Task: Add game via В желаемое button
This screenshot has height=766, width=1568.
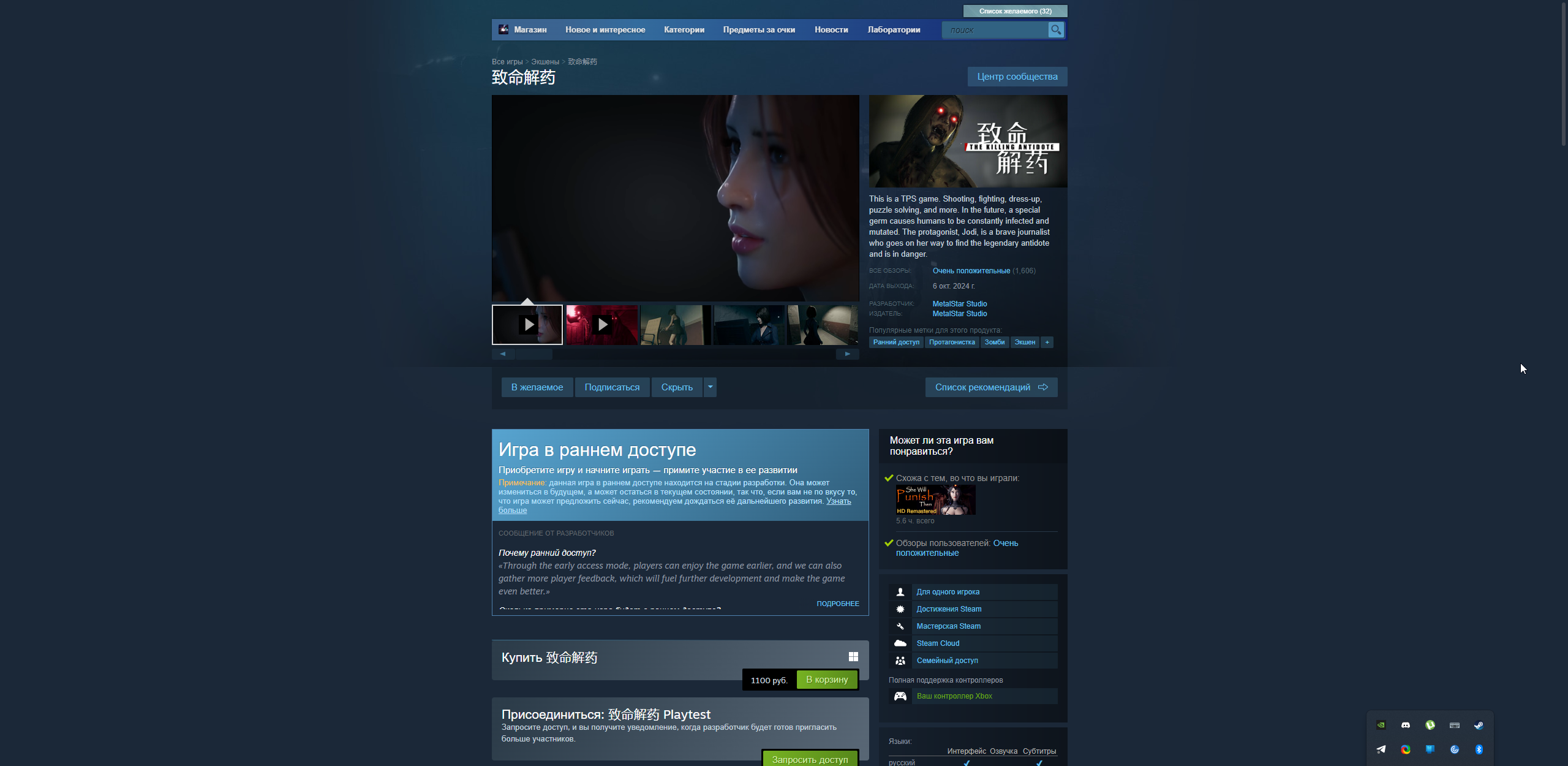Action: tap(537, 387)
